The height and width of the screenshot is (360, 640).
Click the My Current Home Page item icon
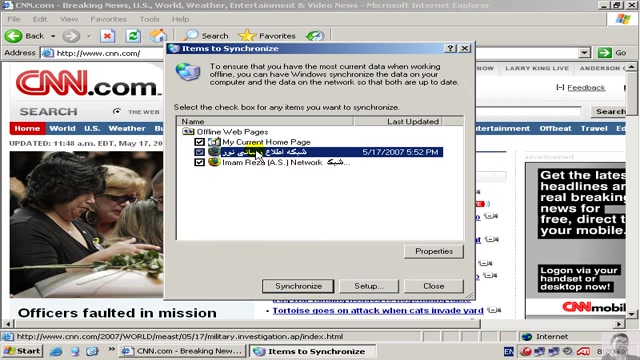214,142
